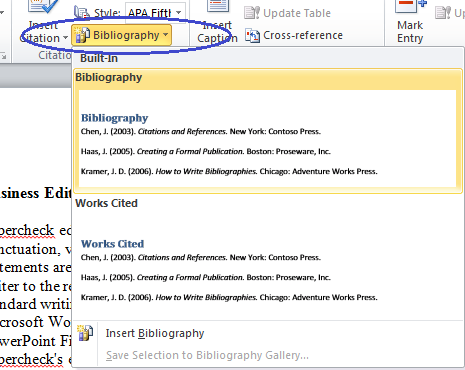Click the Update Table text button
Image resolution: width=465 pixels, height=370 pixels.
[x=297, y=13]
